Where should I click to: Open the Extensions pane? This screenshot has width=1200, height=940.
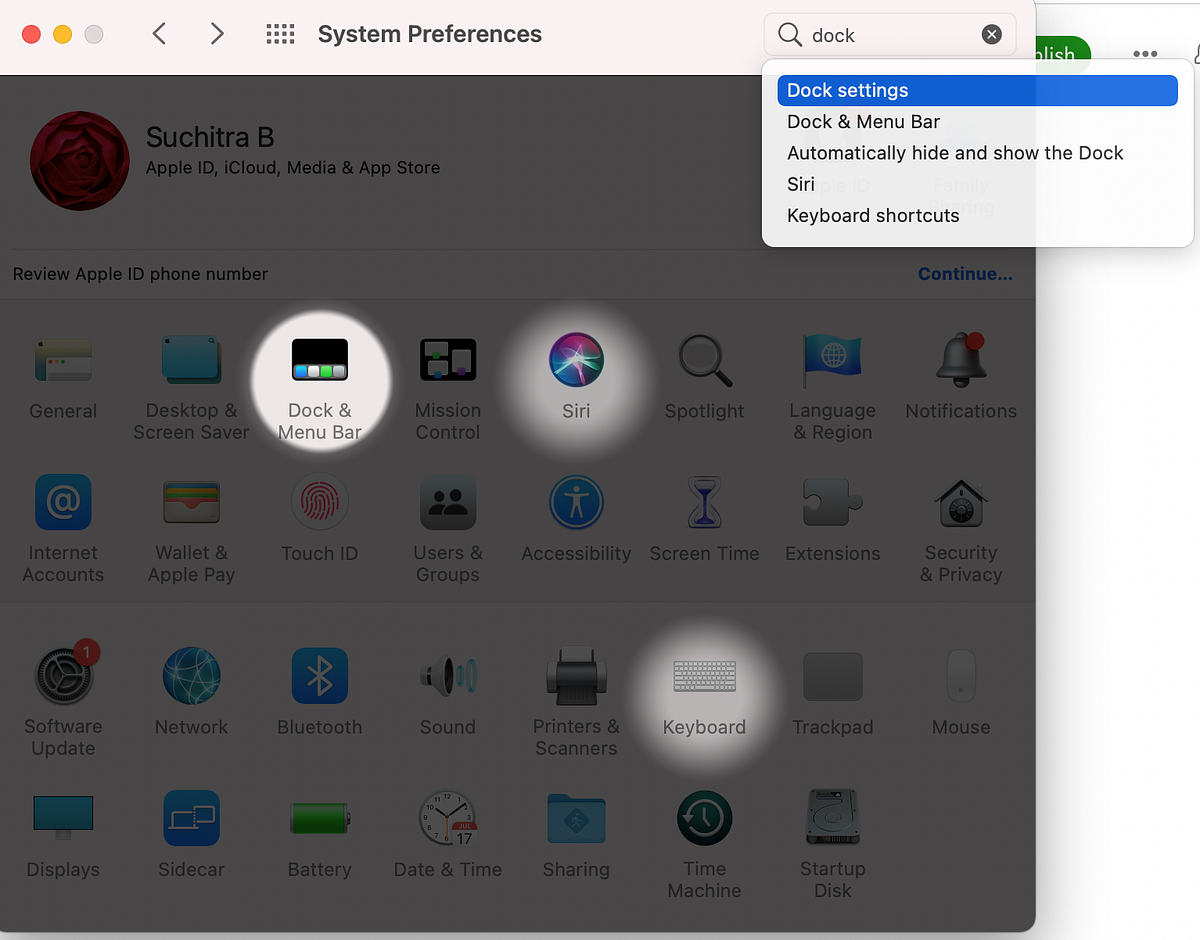point(832,520)
